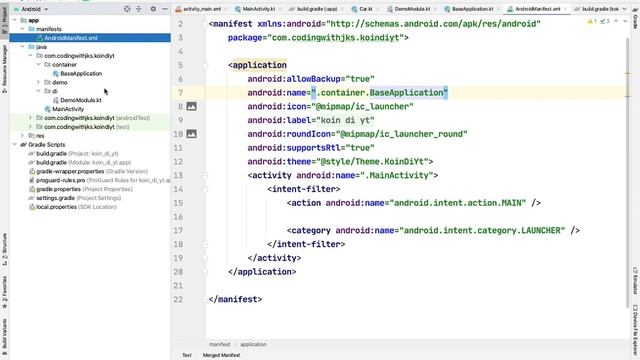Switch to Text editor tab

point(187,355)
